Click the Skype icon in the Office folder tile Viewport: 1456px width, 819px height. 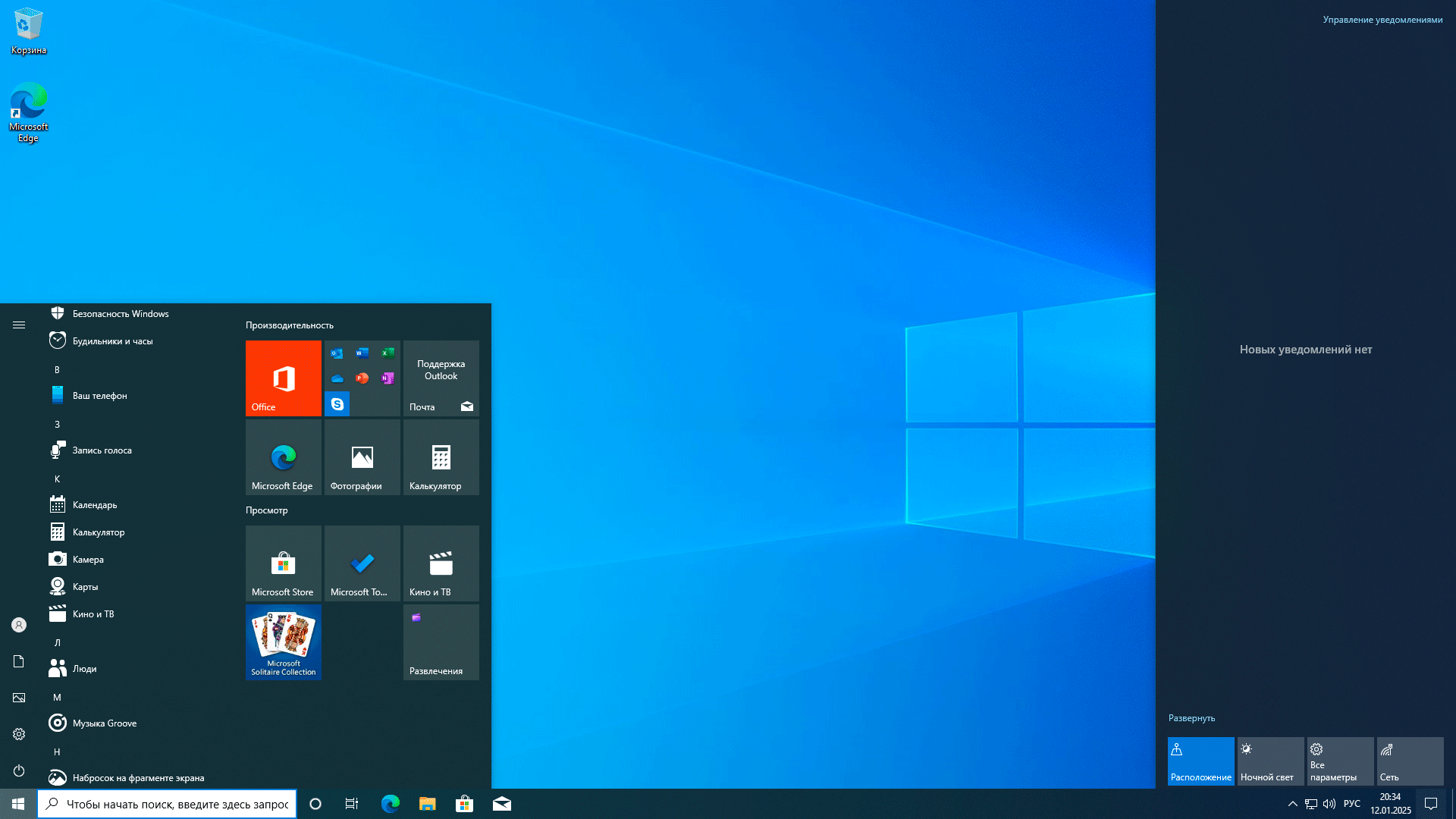[337, 404]
